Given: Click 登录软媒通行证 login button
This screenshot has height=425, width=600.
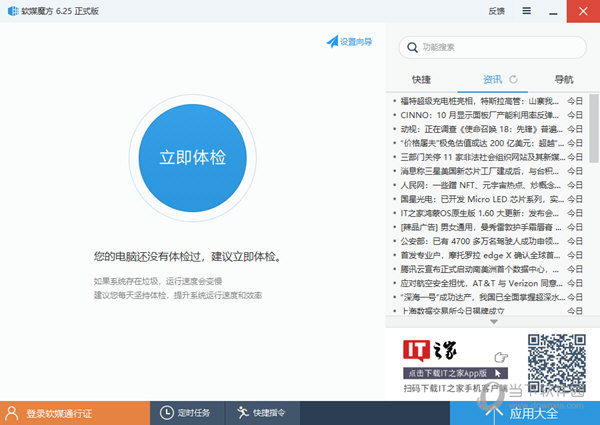Looking at the screenshot, I should point(75,413).
